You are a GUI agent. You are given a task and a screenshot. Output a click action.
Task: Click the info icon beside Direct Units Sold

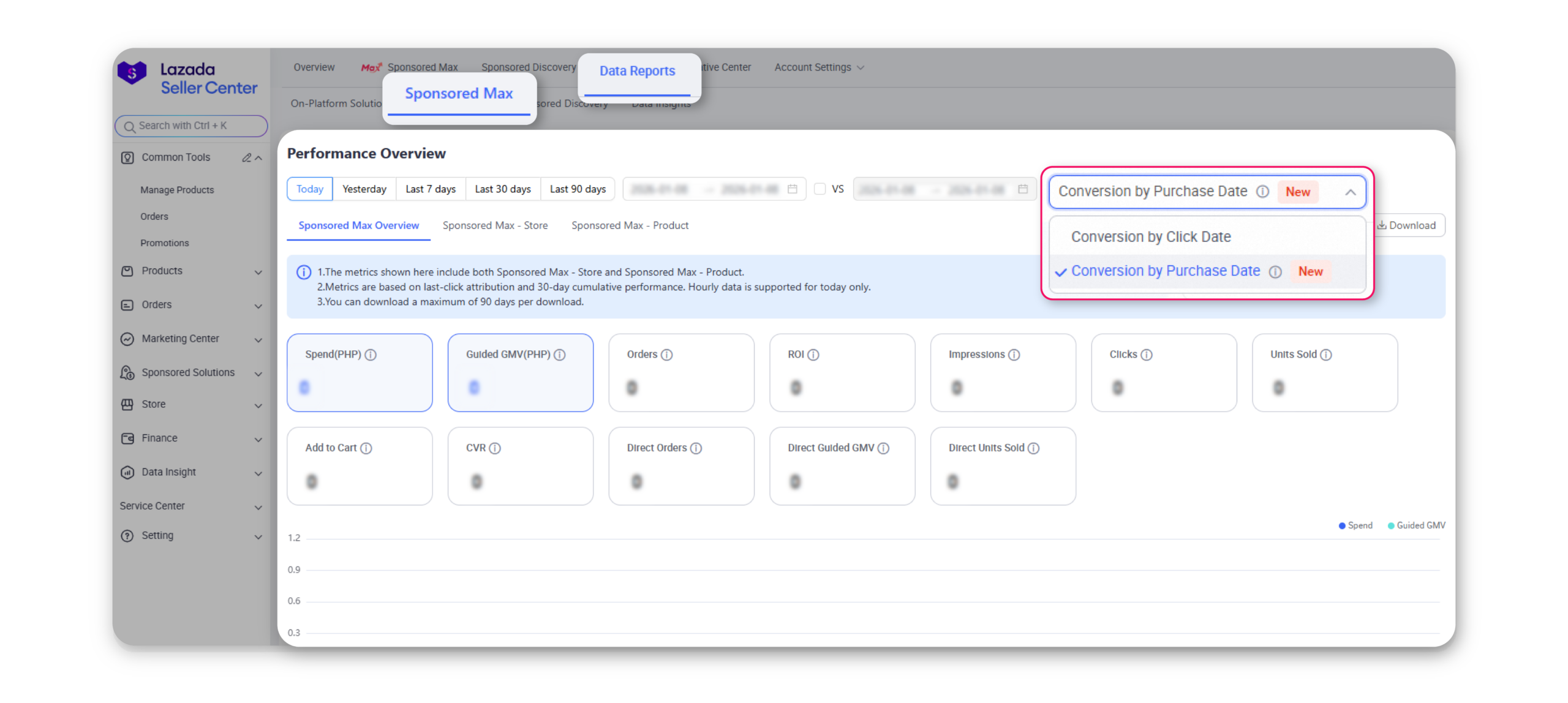(x=1034, y=448)
